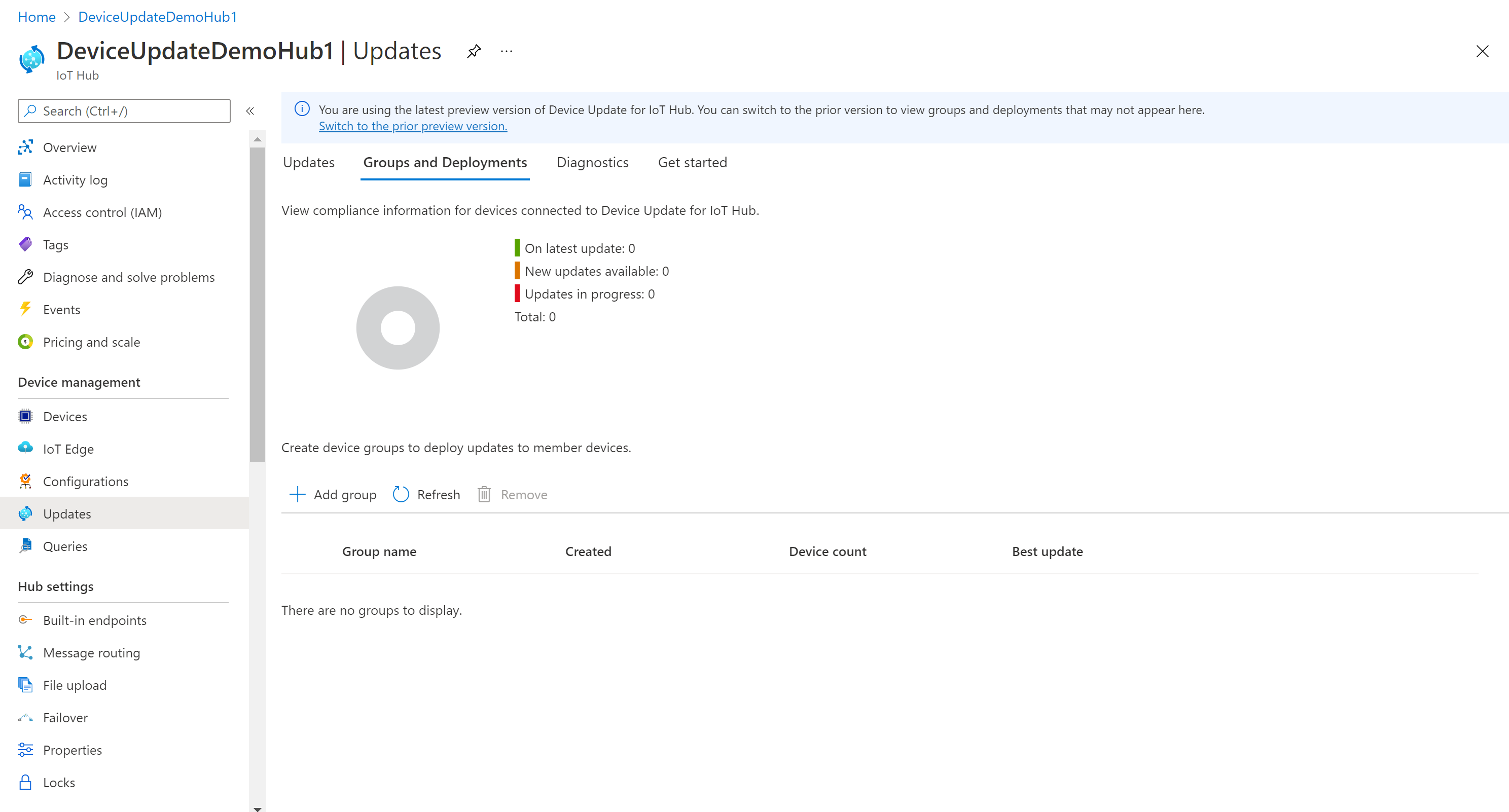Click the info icon in banner
This screenshot has height=812, width=1509.
coord(302,109)
